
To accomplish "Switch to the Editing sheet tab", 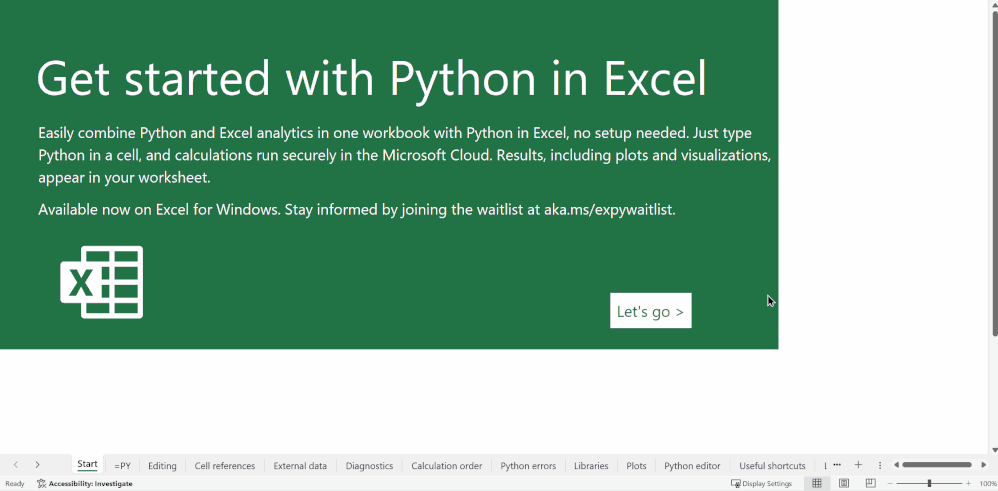I will [162, 466].
